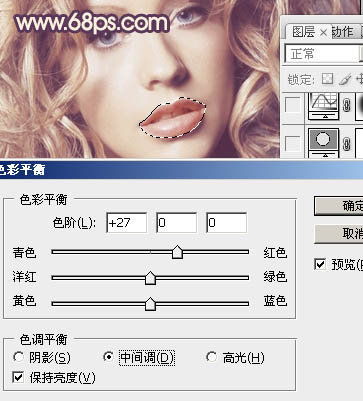The image size is (363, 401).
Task: Click the 黄色 label
Action: pyautogui.click(x=24, y=301)
